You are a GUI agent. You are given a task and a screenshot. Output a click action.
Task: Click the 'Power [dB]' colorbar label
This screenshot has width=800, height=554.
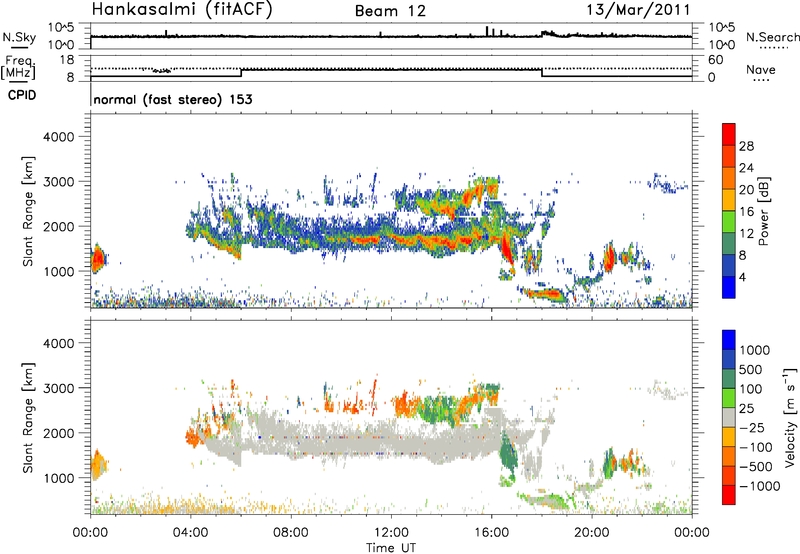coord(763,211)
